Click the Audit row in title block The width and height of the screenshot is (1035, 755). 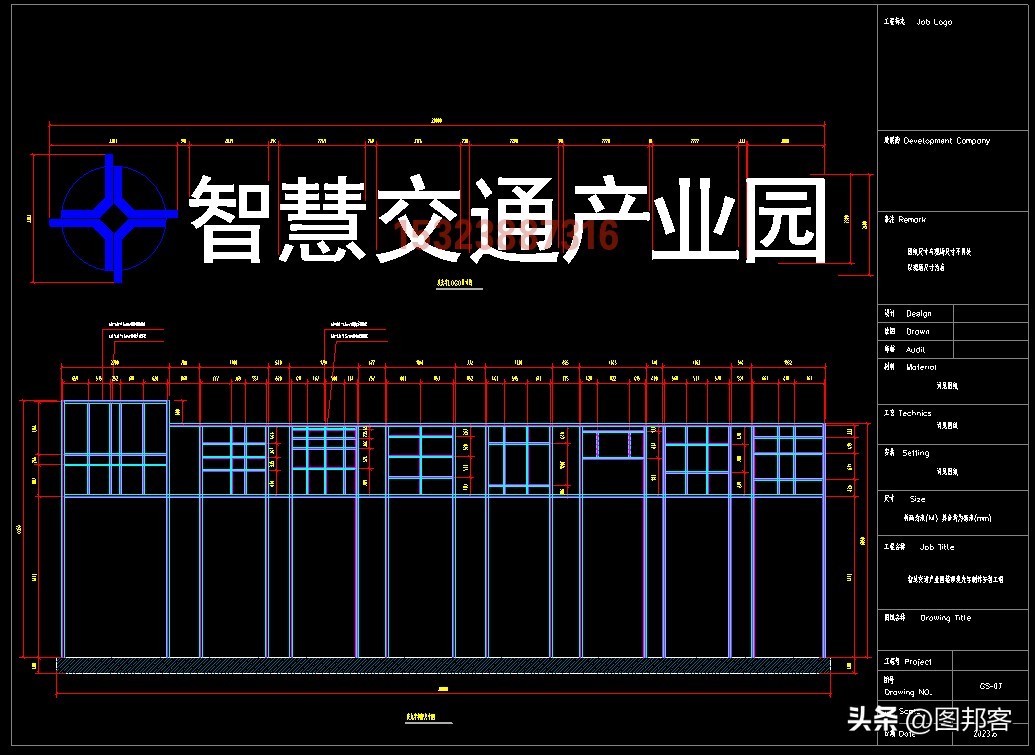(915, 349)
